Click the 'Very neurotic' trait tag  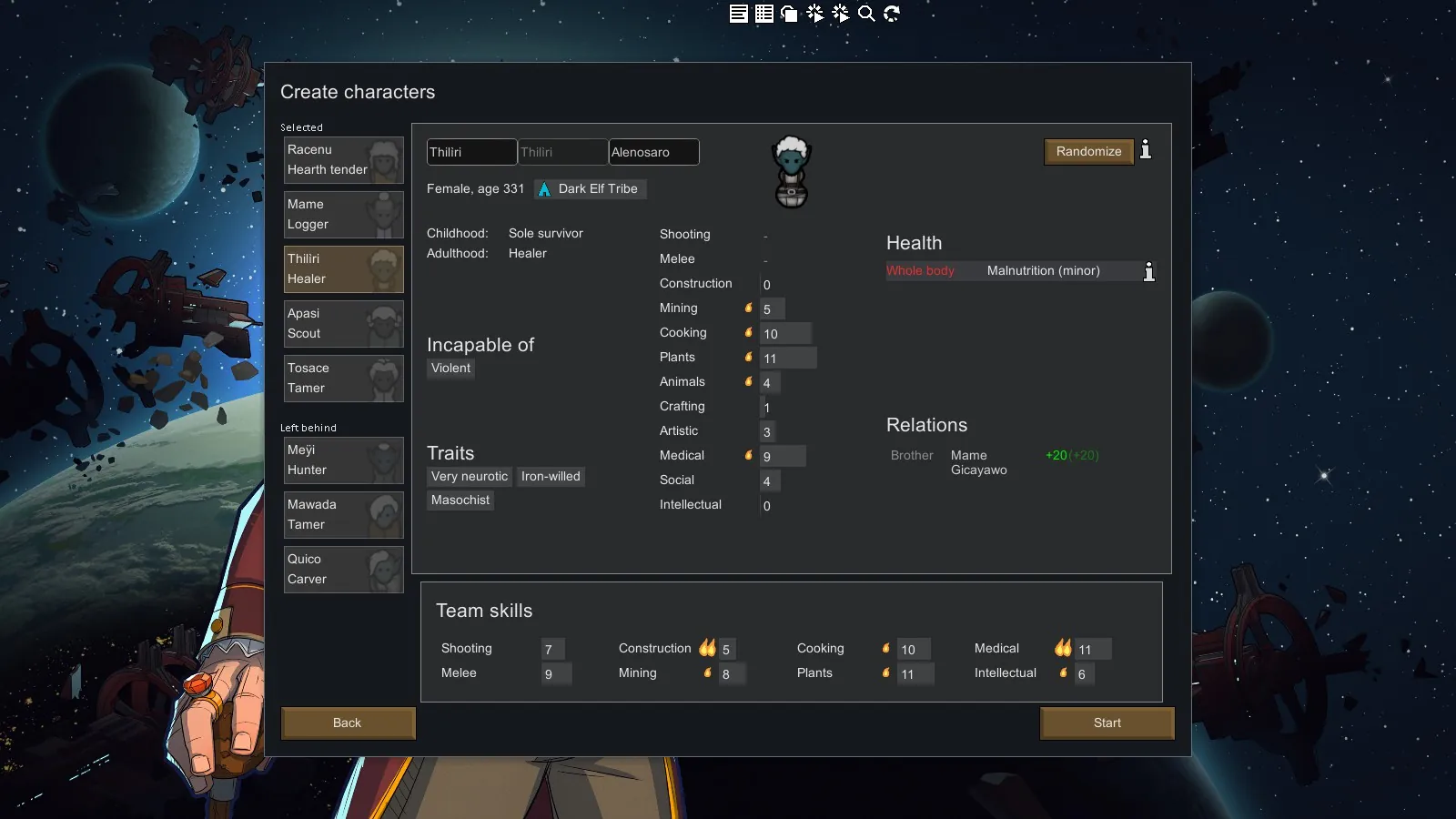pos(470,477)
